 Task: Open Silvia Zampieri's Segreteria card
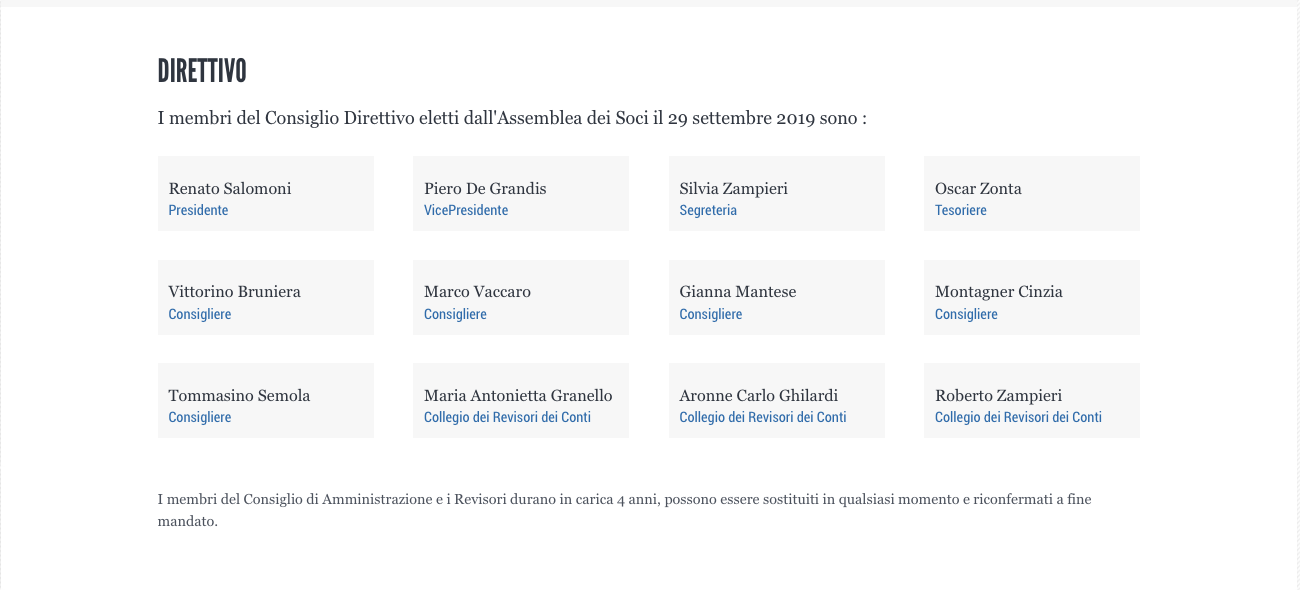[x=777, y=193]
